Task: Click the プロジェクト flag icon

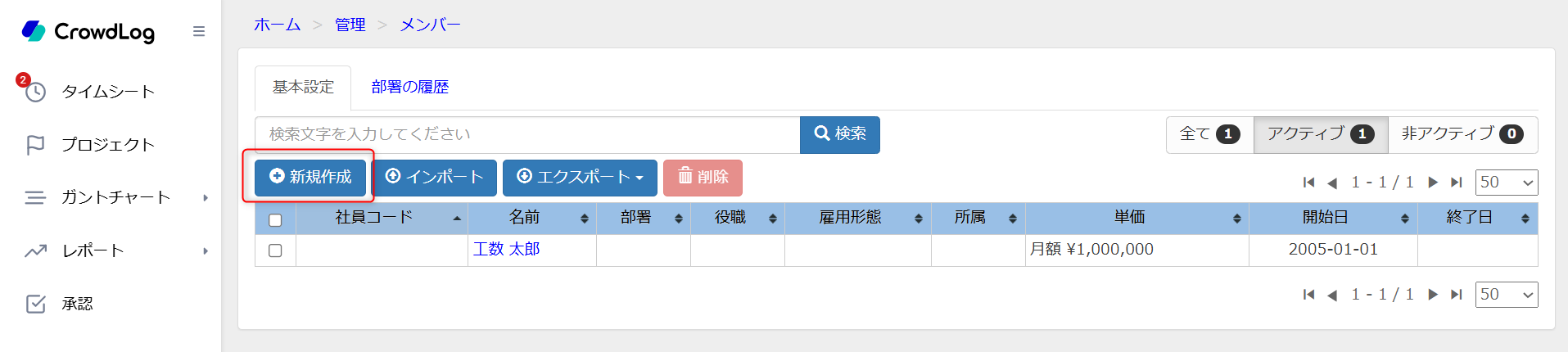Action: click(x=35, y=145)
